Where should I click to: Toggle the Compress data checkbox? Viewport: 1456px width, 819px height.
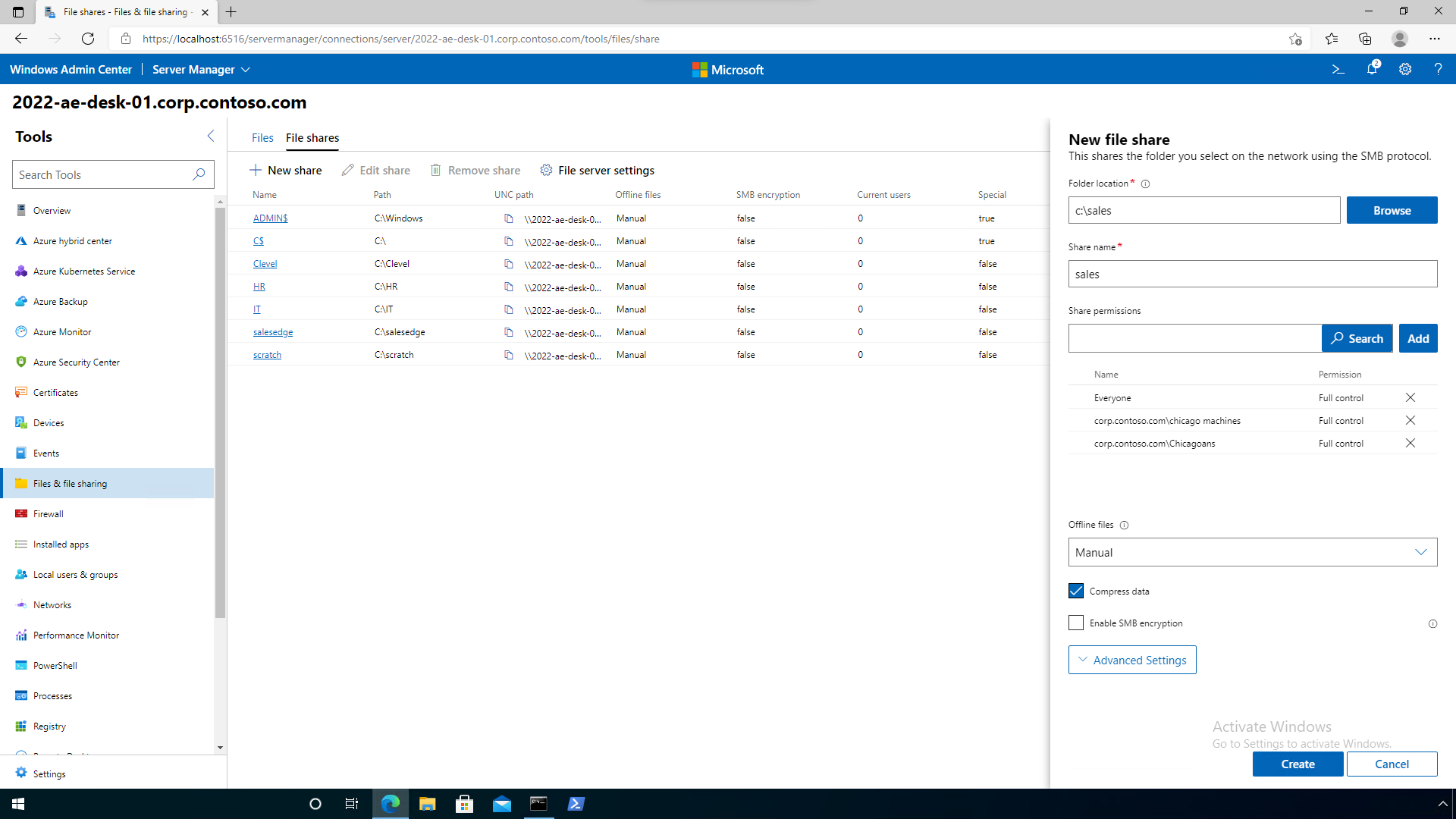click(x=1075, y=590)
